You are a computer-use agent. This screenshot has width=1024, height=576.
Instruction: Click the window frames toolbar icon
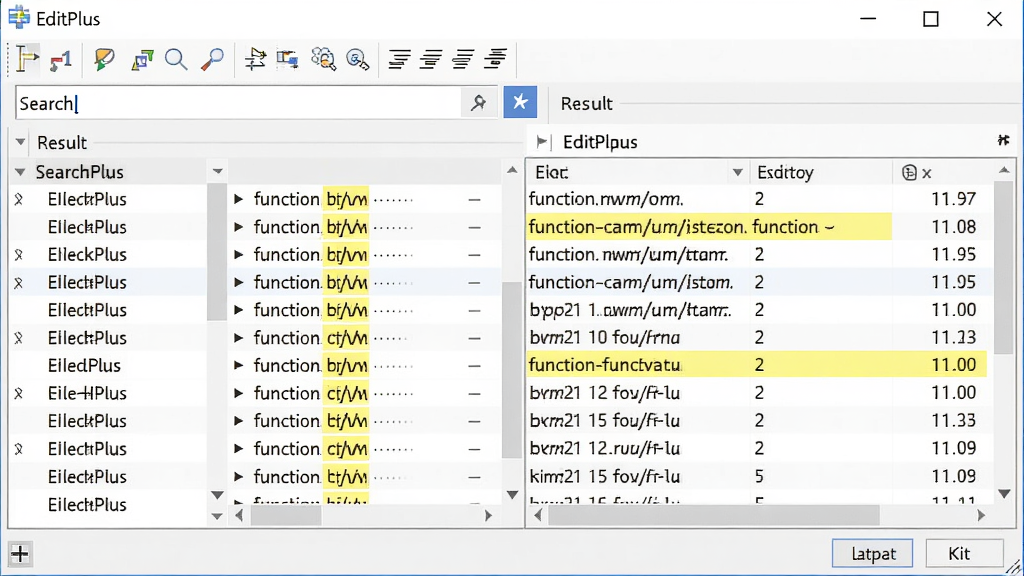[x=287, y=59]
